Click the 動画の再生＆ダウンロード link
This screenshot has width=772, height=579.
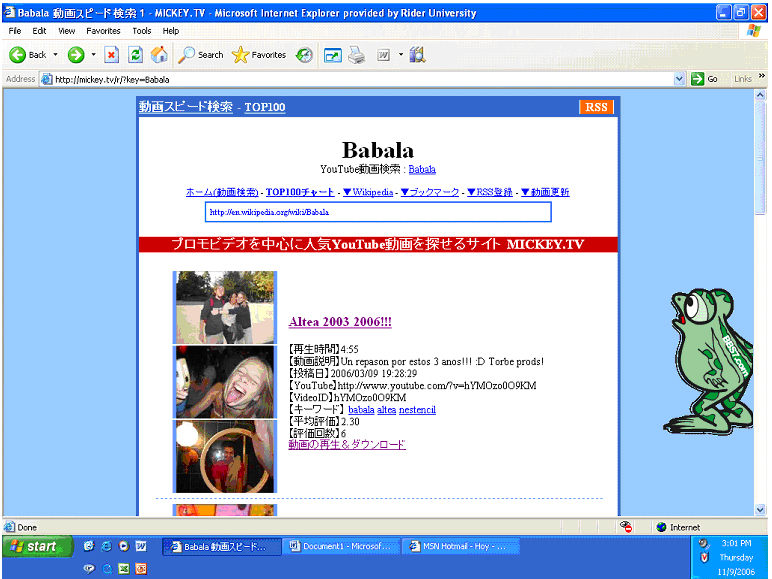(347, 445)
